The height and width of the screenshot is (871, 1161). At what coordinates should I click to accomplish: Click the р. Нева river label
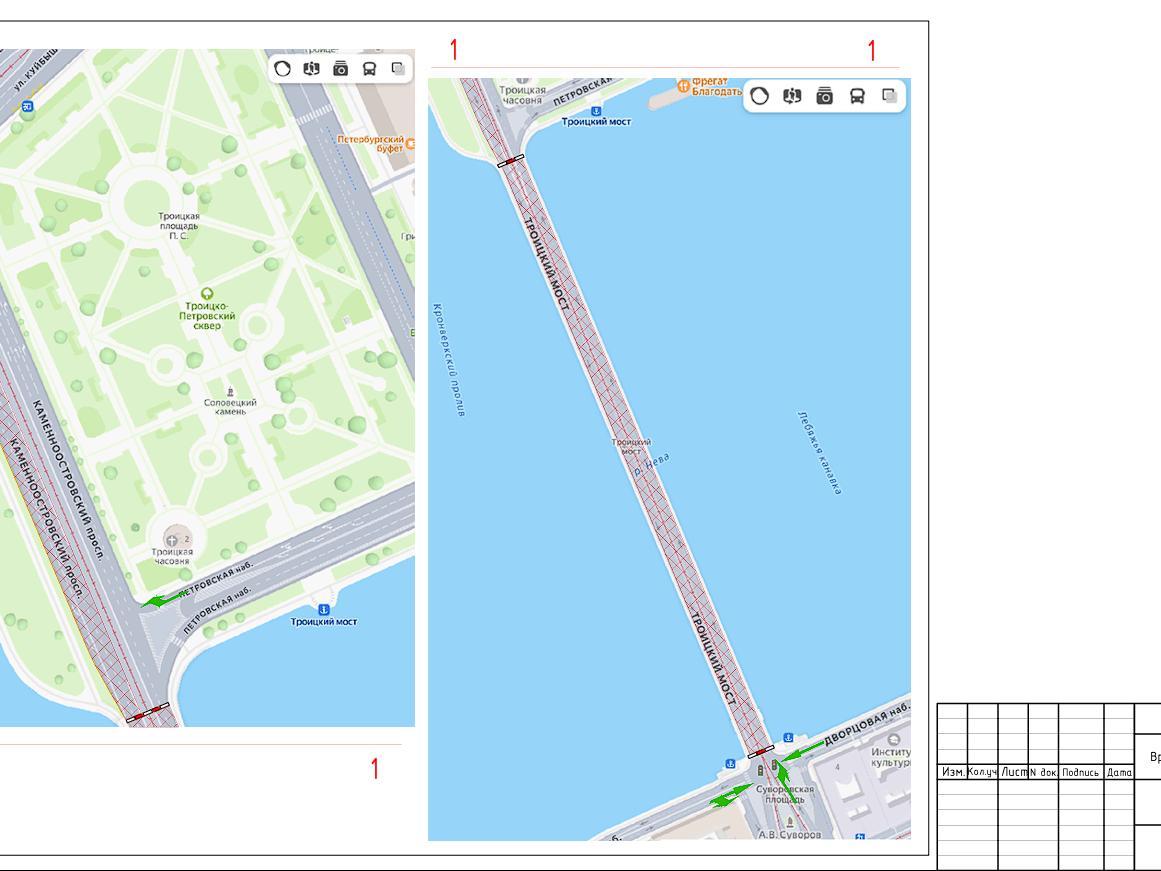click(652, 464)
